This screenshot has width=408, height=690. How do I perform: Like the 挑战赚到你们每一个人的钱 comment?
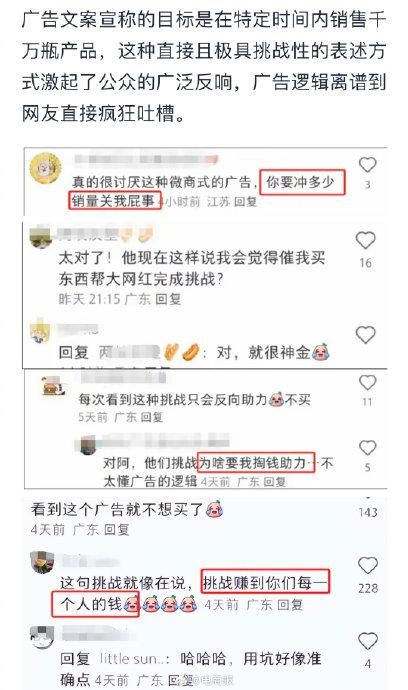[x=368, y=565]
